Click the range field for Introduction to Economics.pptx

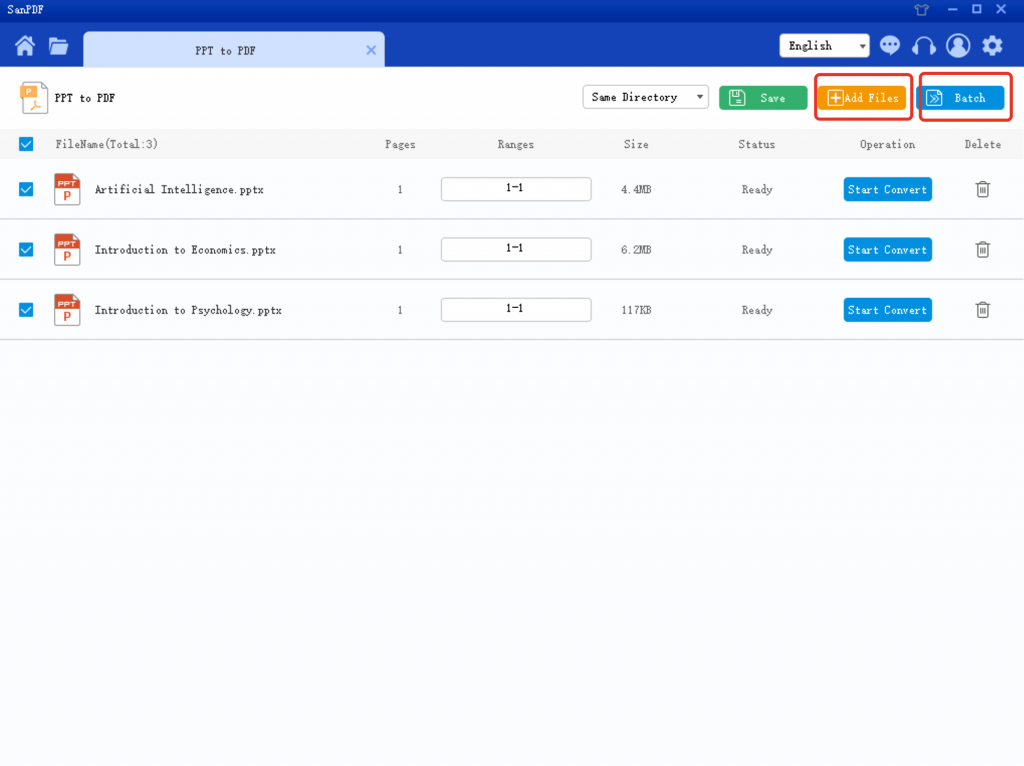click(x=516, y=249)
